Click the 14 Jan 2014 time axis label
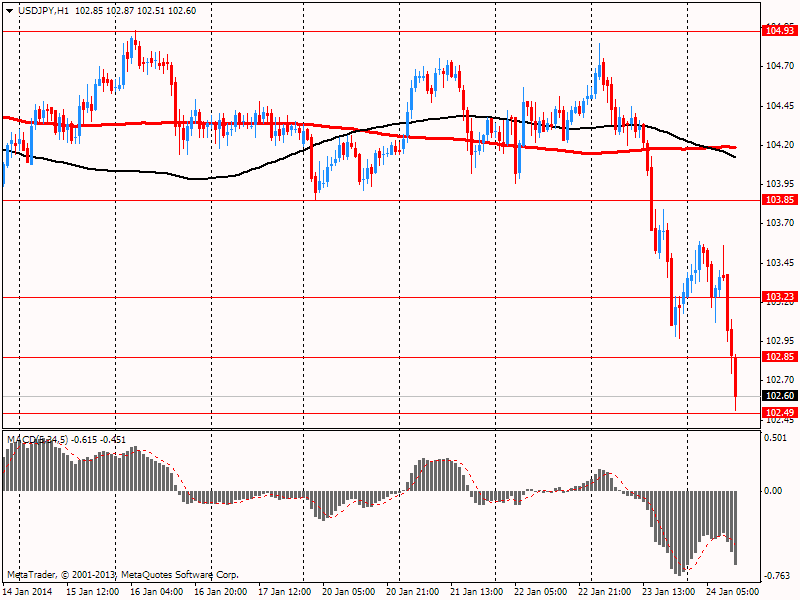 coord(29,591)
